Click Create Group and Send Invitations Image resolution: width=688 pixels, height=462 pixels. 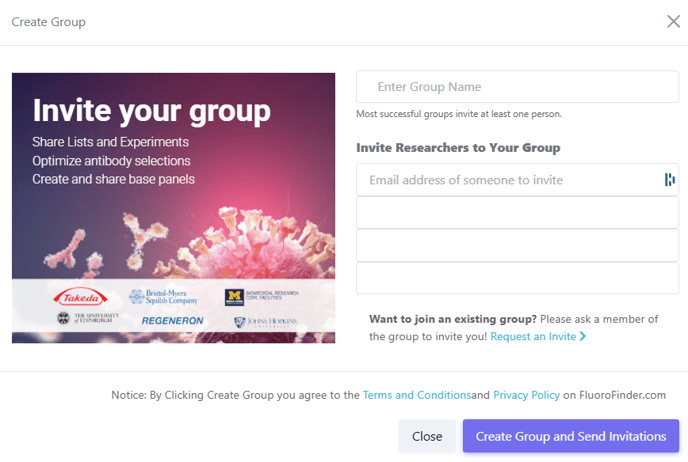571,436
